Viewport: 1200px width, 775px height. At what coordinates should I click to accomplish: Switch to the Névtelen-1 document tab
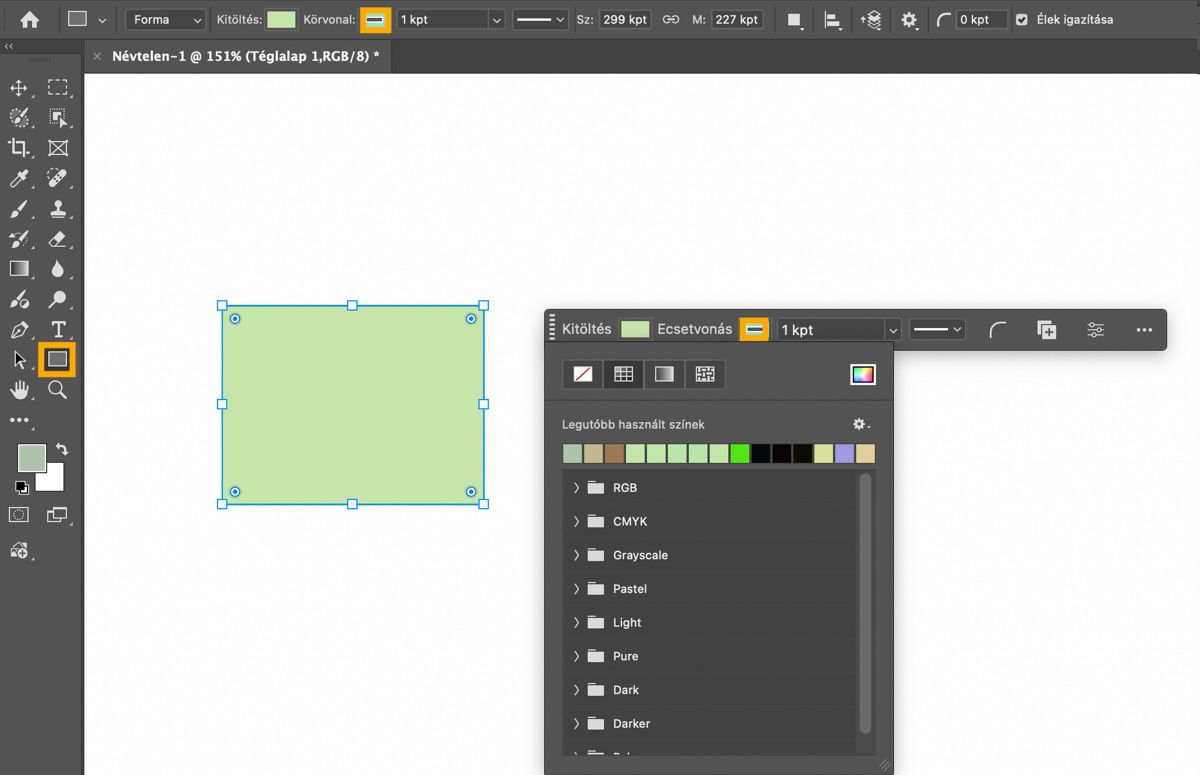tap(245, 57)
